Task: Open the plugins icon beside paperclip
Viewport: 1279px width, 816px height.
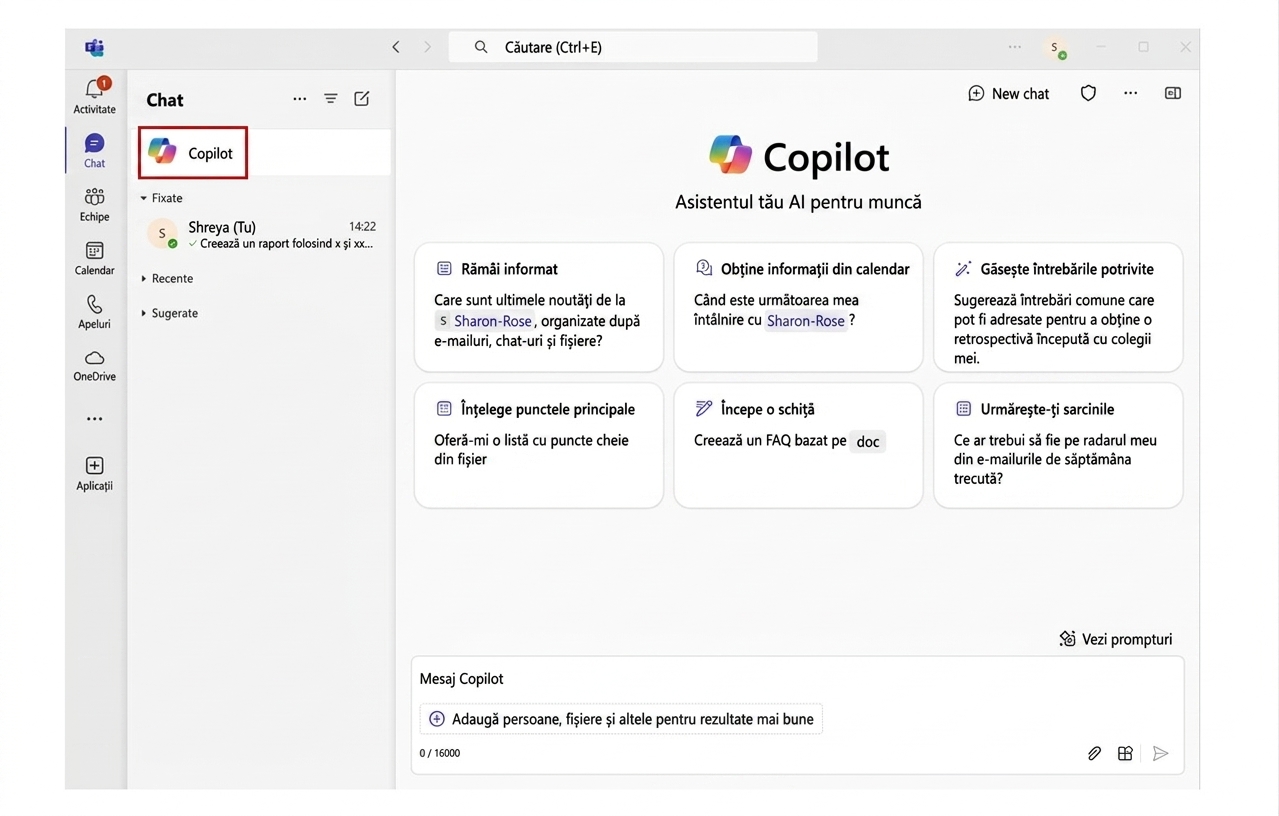Action: click(1125, 753)
